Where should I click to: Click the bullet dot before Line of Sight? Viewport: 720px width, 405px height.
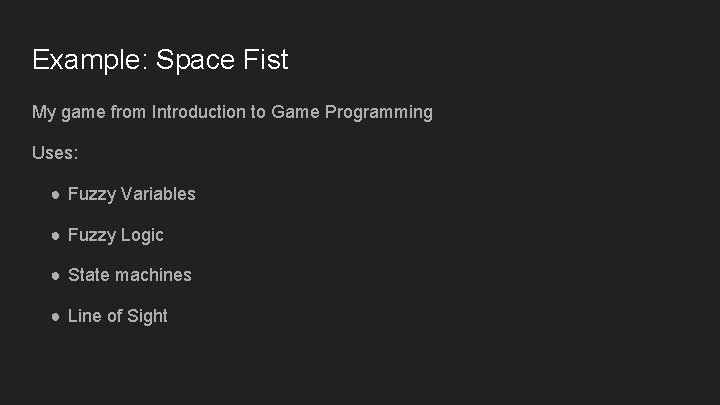[56, 316]
